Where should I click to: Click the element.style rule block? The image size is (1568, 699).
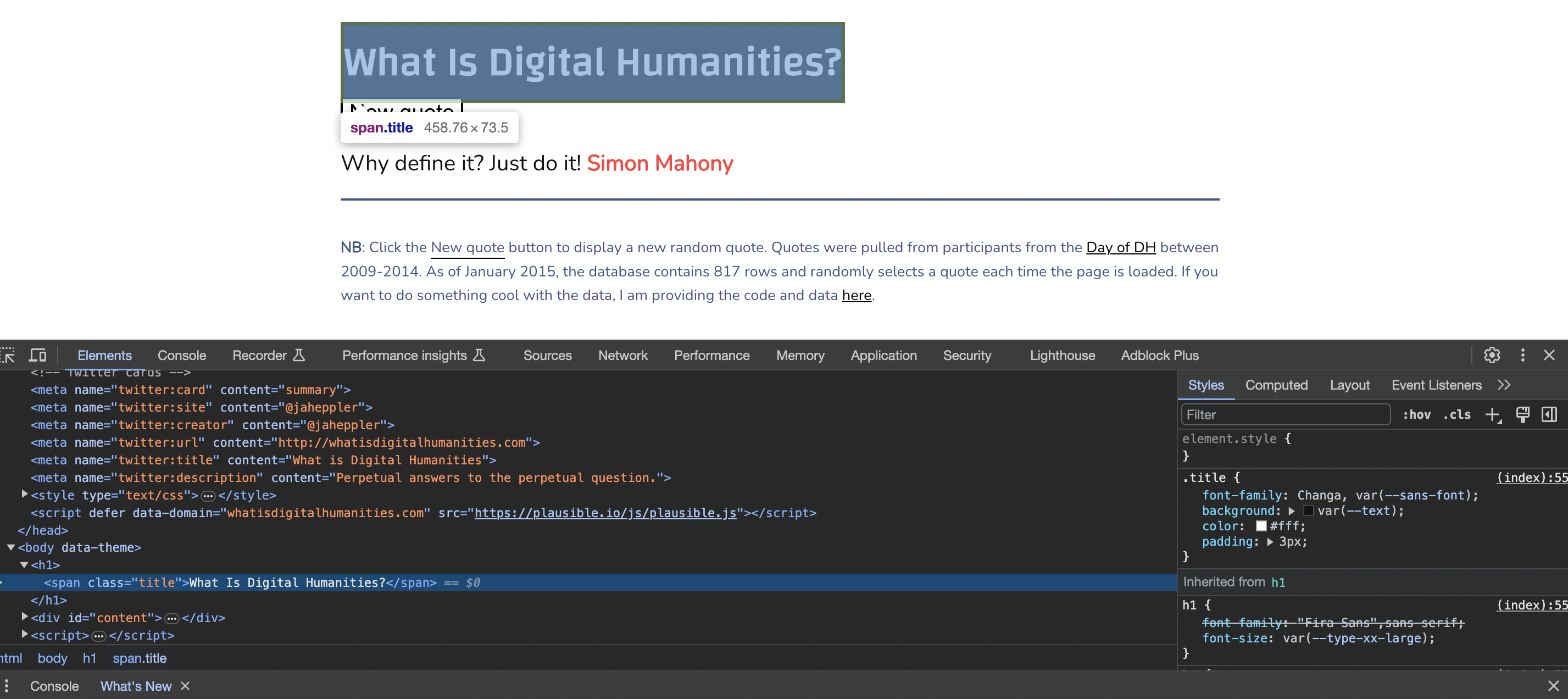click(1372, 447)
